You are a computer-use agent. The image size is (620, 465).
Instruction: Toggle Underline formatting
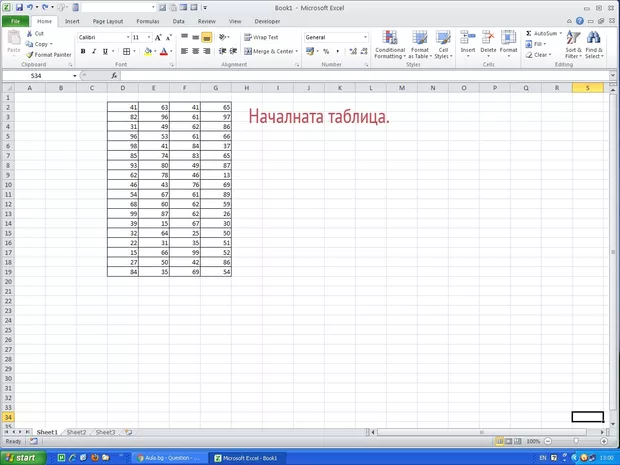tap(105, 51)
